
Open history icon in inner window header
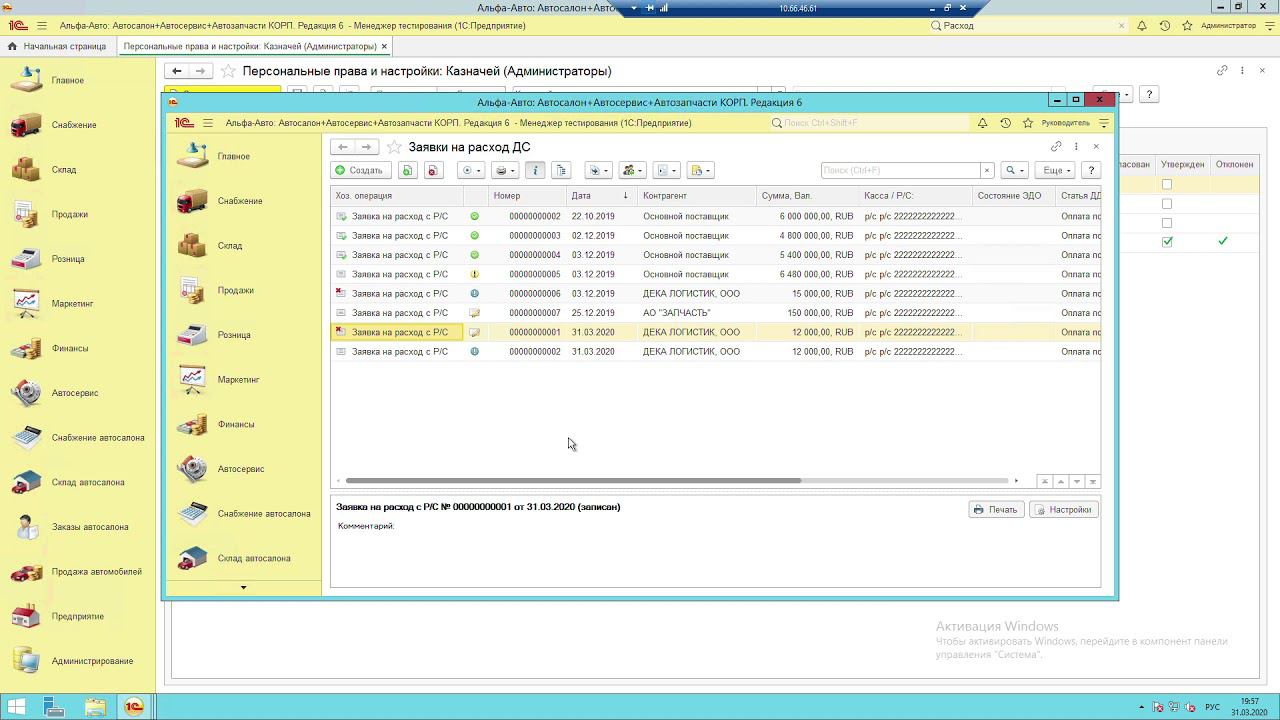click(x=1005, y=123)
